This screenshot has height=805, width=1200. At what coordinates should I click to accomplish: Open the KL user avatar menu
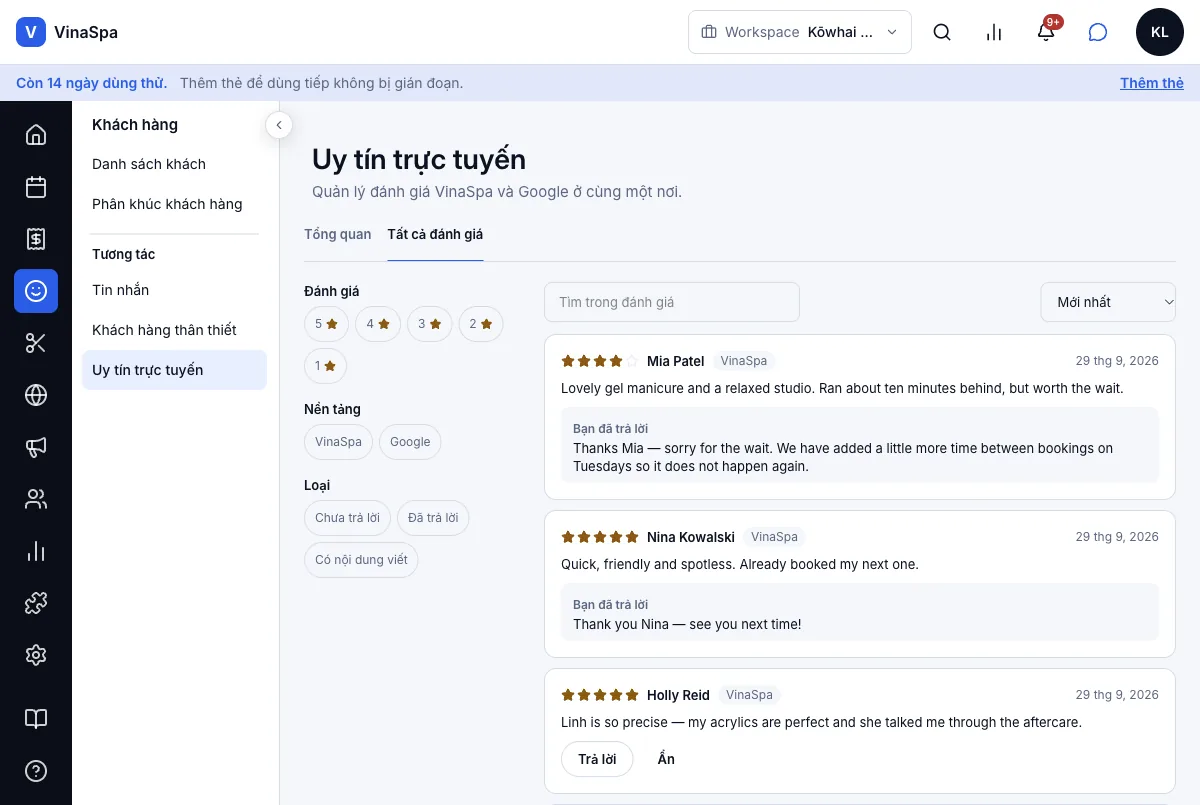[1160, 32]
